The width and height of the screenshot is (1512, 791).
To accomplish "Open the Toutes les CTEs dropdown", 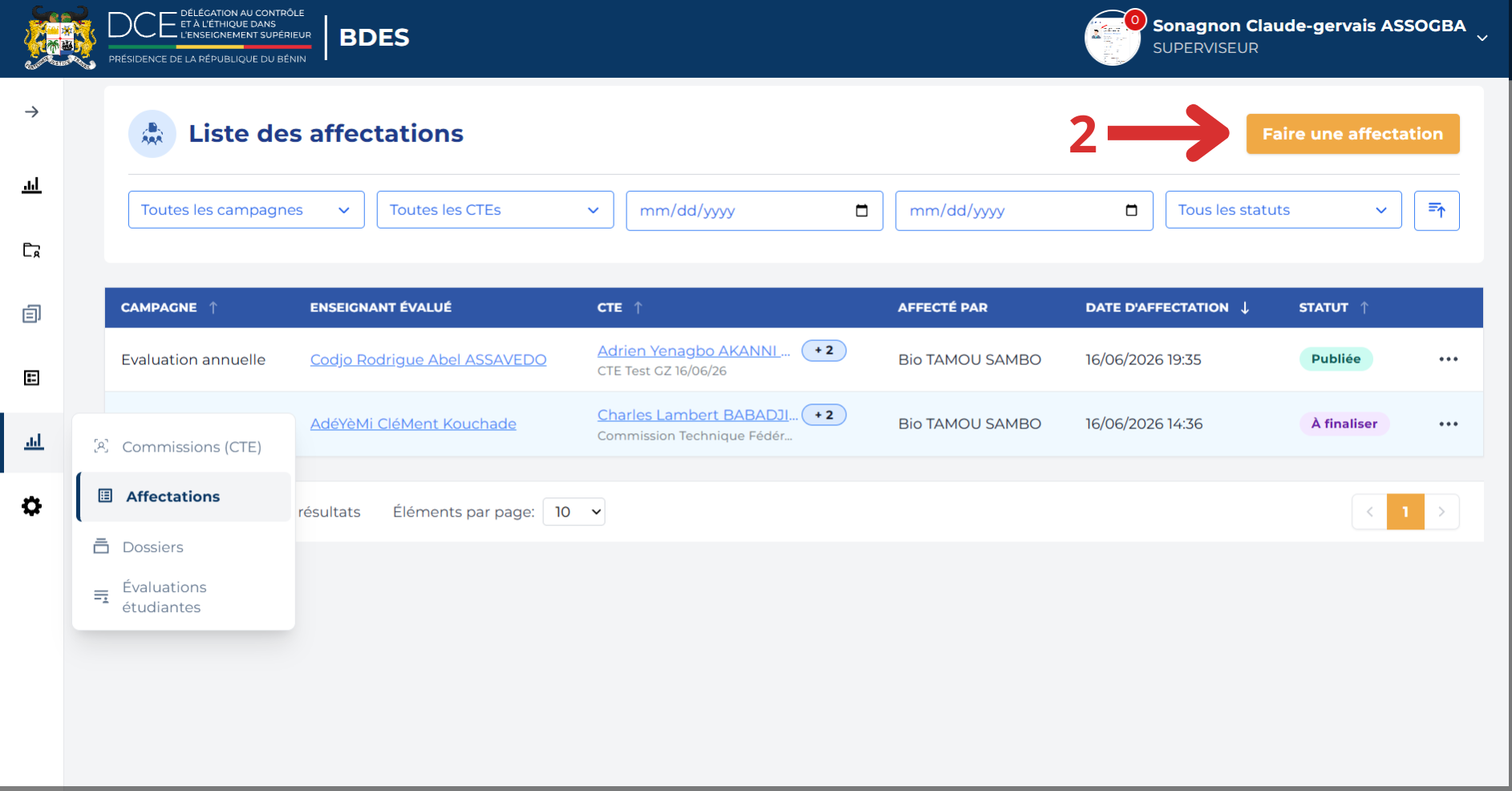I will [495, 210].
